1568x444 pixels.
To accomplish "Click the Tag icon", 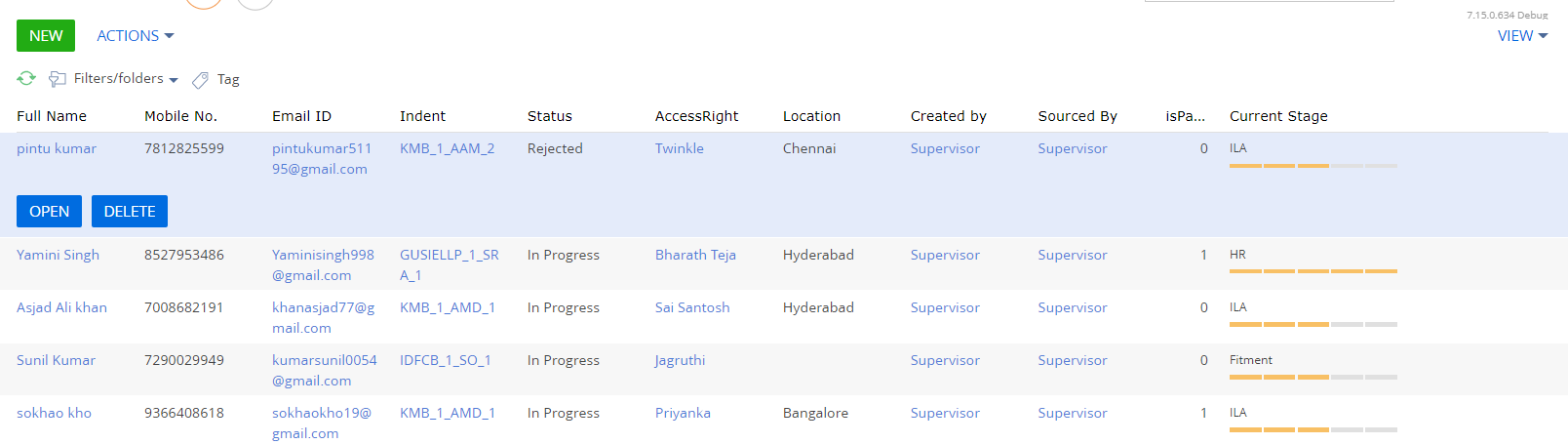I will [x=200, y=80].
